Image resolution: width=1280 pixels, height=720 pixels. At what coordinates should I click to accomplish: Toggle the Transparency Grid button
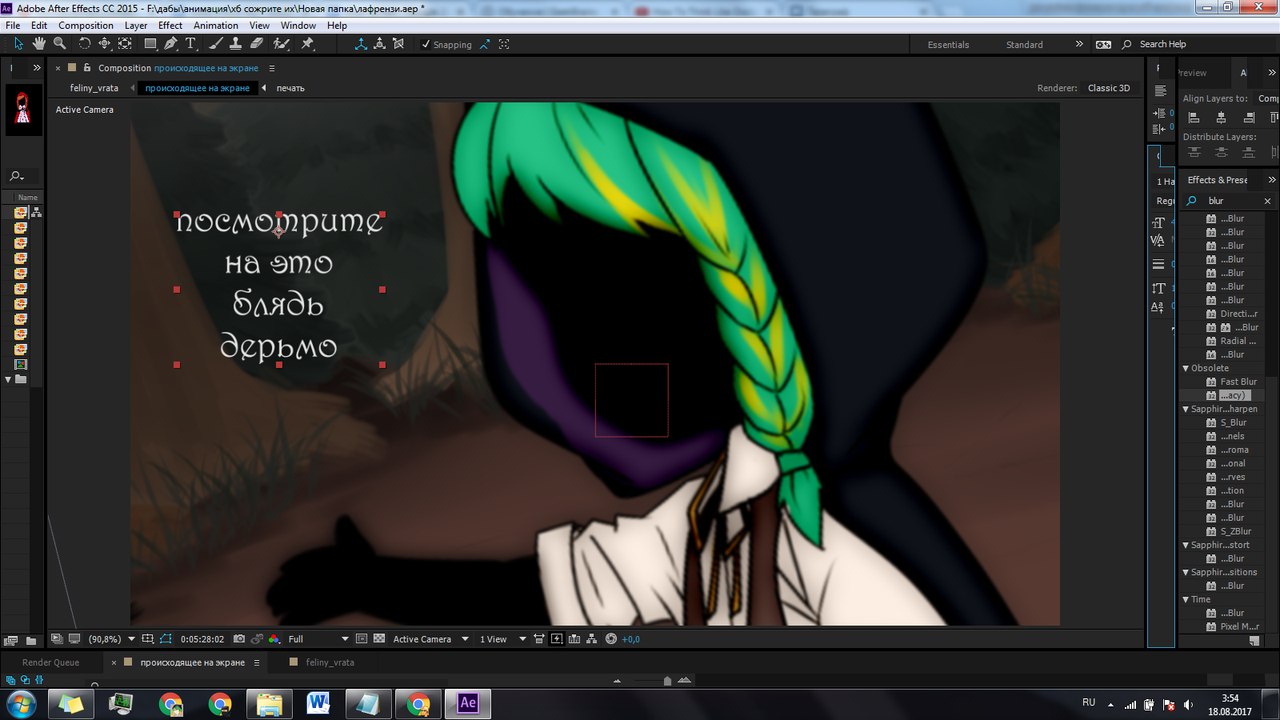click(x=380, y=639)
